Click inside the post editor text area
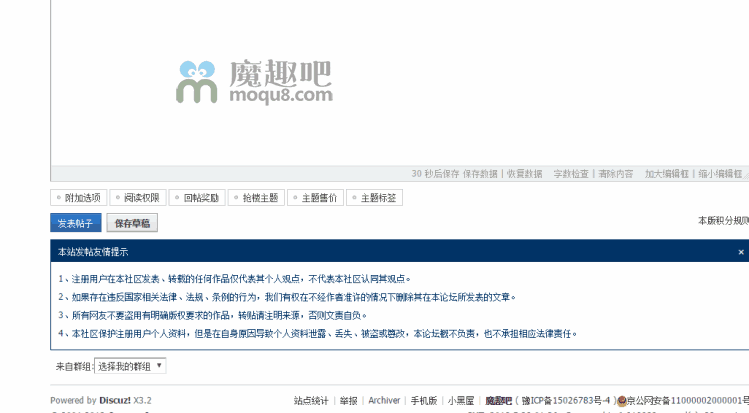The height and width of the screenshot is (413, 749). 399,82
